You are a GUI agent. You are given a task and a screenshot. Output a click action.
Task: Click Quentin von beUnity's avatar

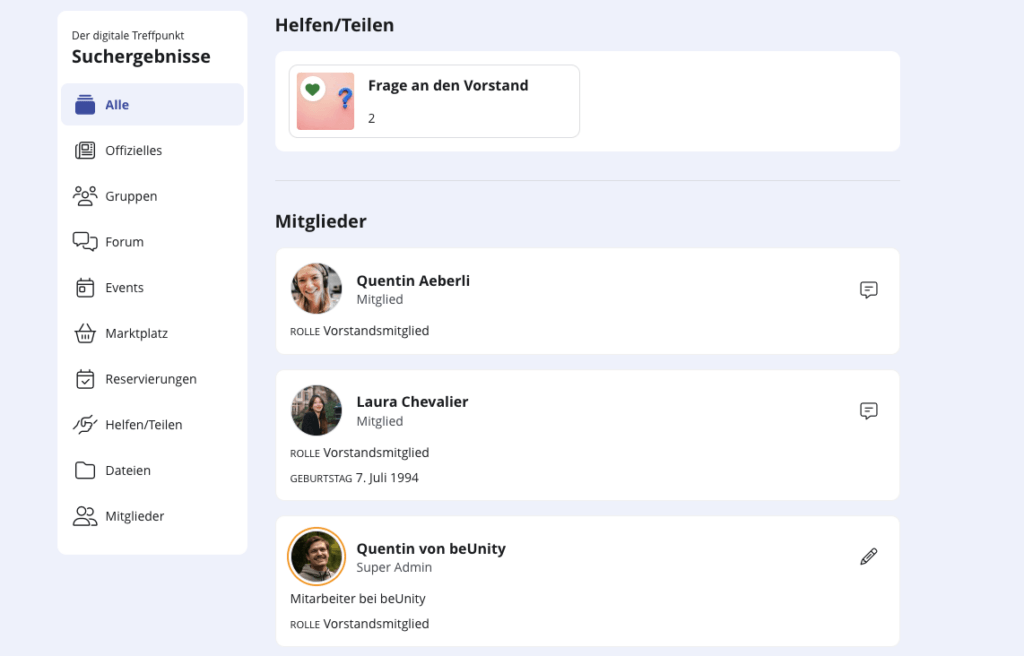point(316,556)
